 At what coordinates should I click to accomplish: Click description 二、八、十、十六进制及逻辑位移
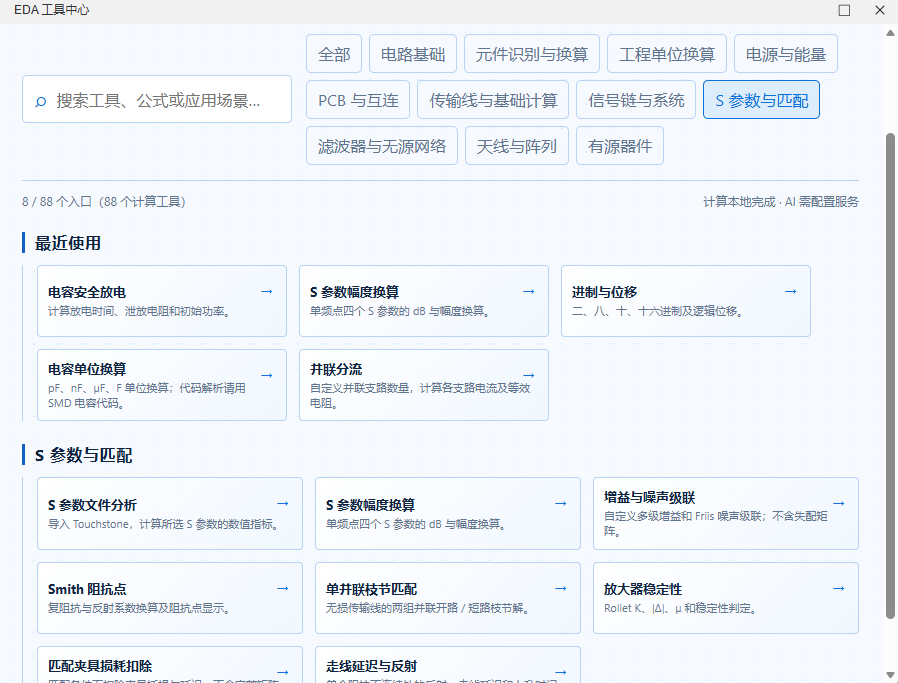click(657, 311)
